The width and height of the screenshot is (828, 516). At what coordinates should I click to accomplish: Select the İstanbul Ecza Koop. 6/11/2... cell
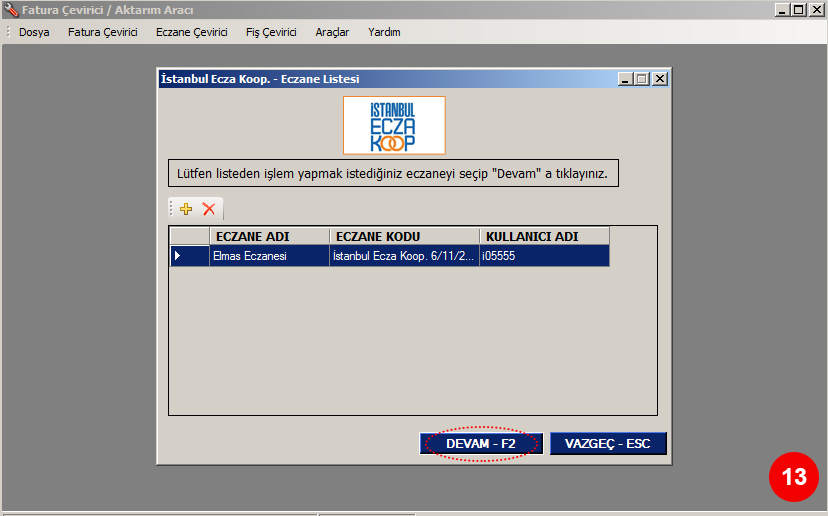coord(404,256)
